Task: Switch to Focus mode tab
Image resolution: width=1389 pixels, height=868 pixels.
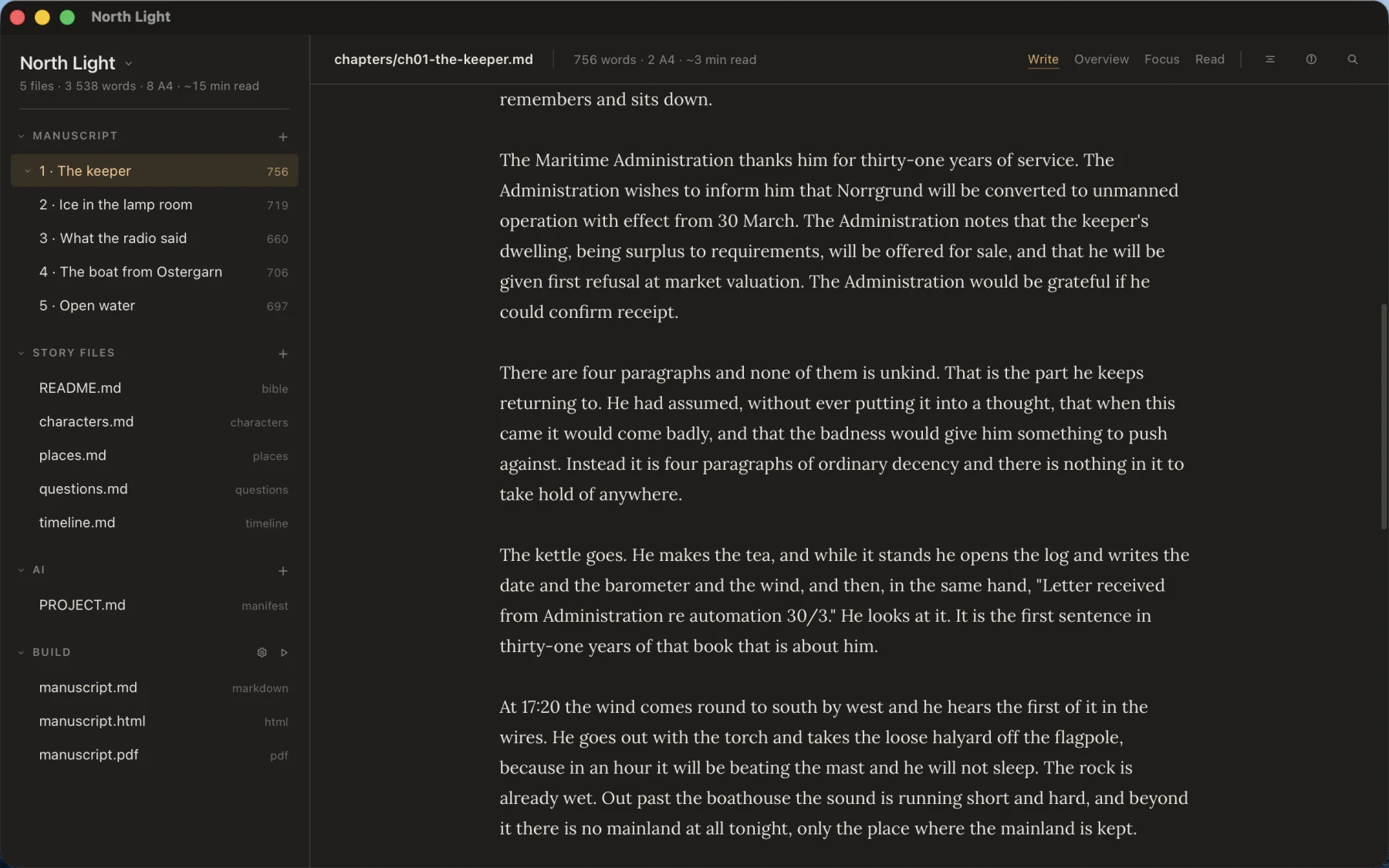Action: click(x=1161, y=59)
